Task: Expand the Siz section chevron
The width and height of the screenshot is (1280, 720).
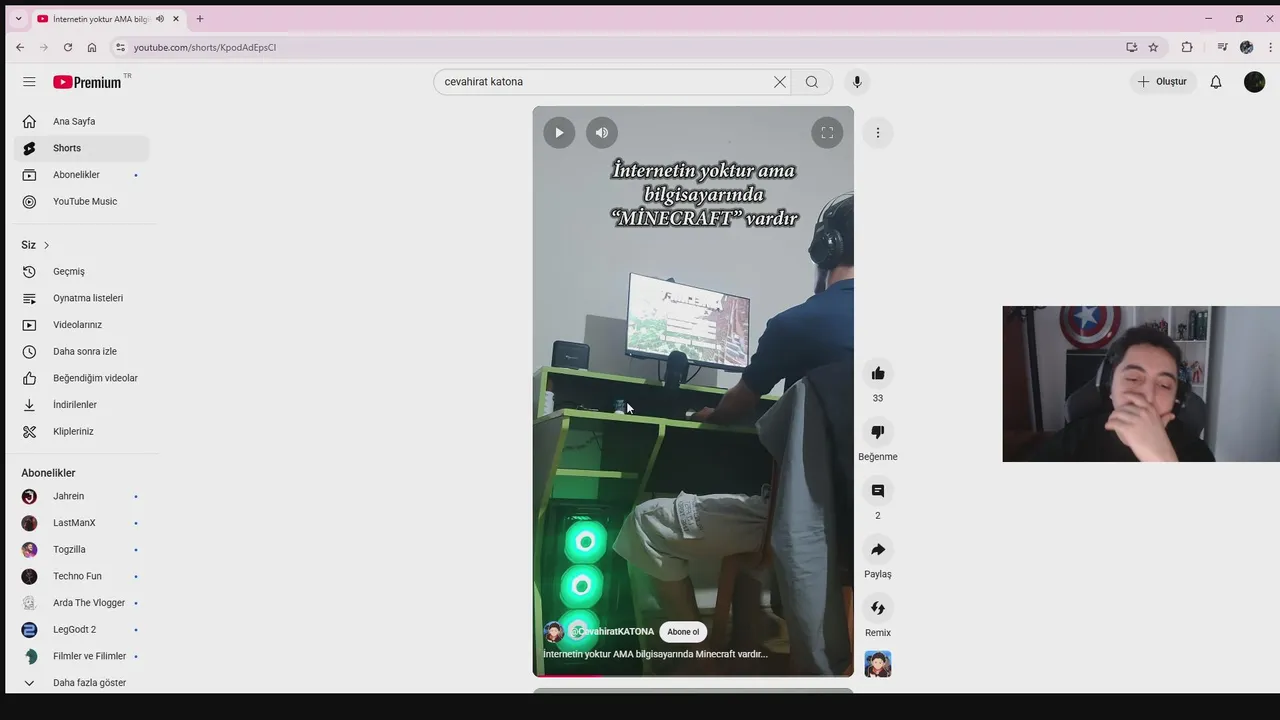Action: [x=46, y=245]
